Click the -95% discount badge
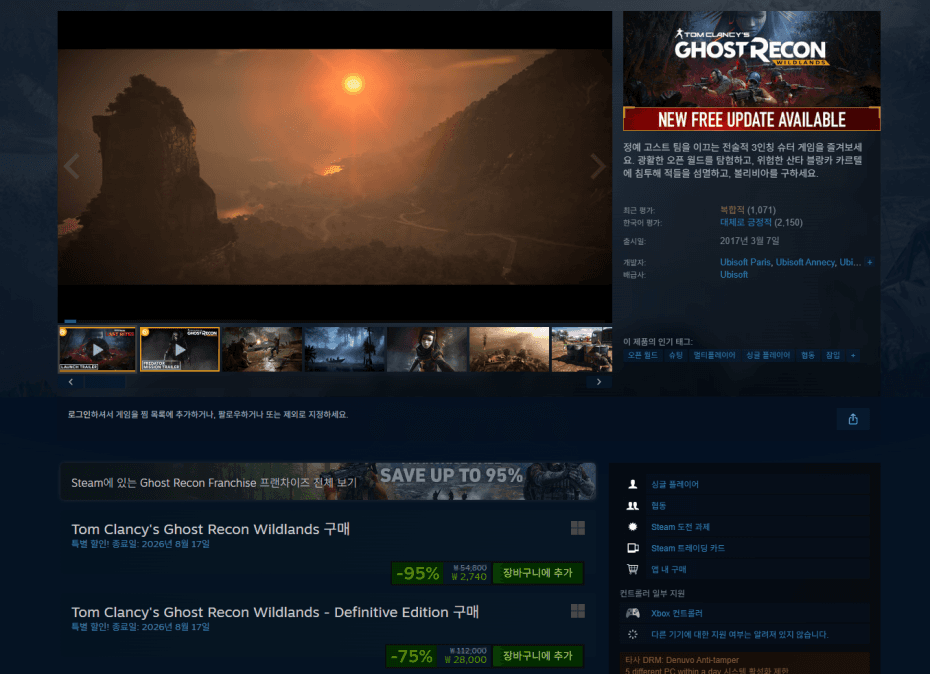Image resolution: width=930 pixels, height=674 pixels. point(418,573)
